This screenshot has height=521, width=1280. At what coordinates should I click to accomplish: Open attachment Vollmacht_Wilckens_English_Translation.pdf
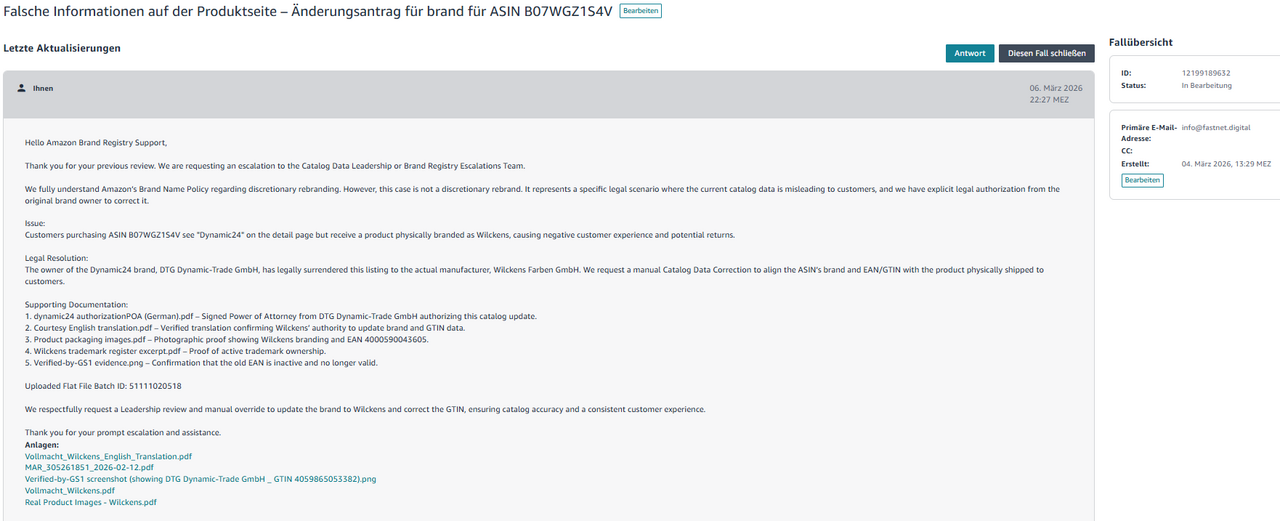coord(108,456)
